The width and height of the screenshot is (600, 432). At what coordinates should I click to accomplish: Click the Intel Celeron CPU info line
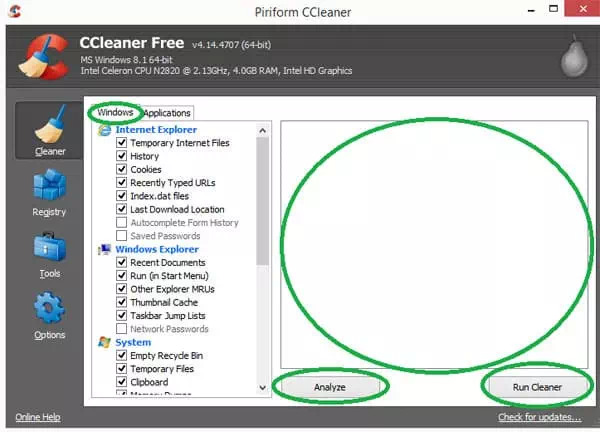(216, 71)
